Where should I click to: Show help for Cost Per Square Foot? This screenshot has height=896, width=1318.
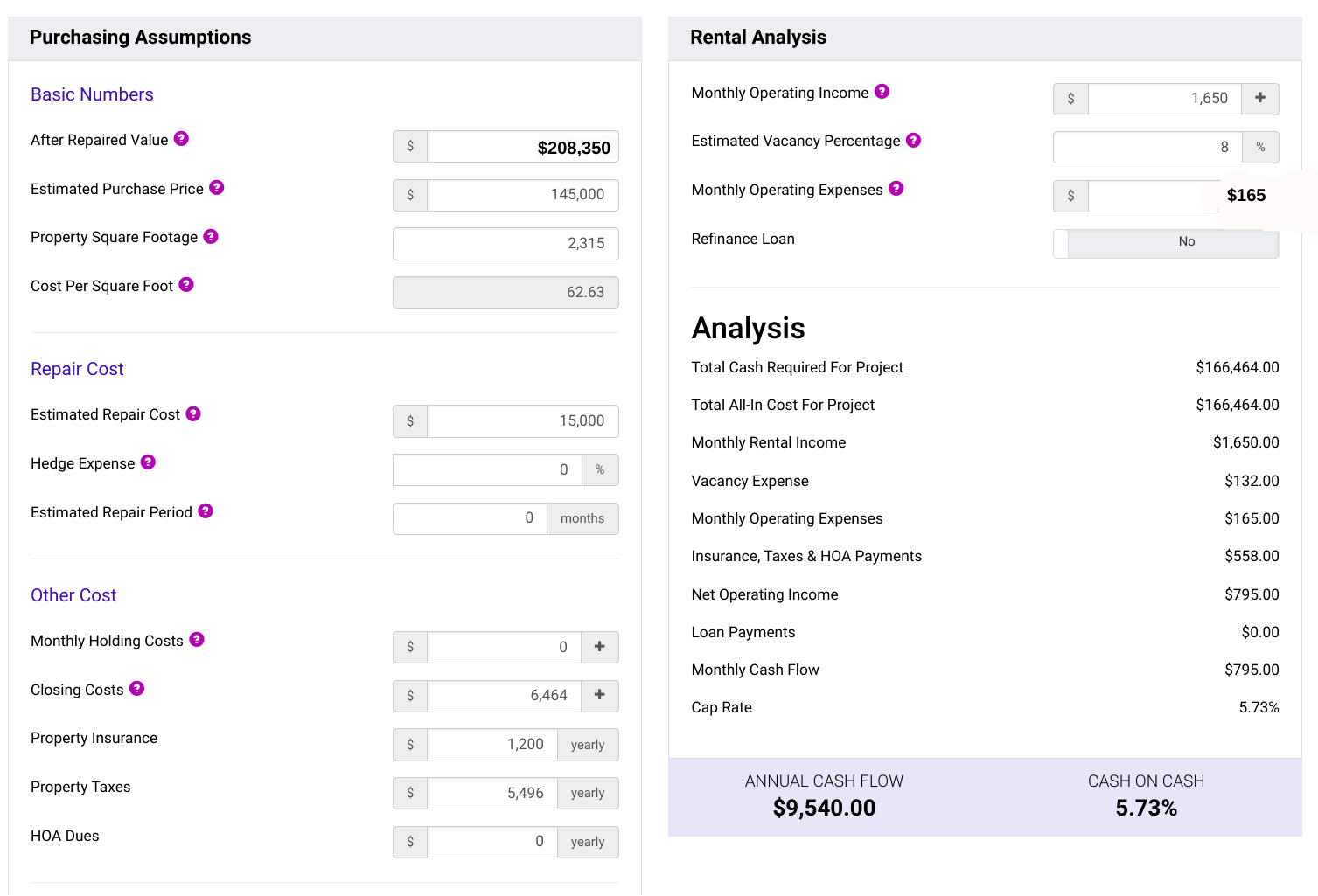pyautogui.click(x=186, y=285)
